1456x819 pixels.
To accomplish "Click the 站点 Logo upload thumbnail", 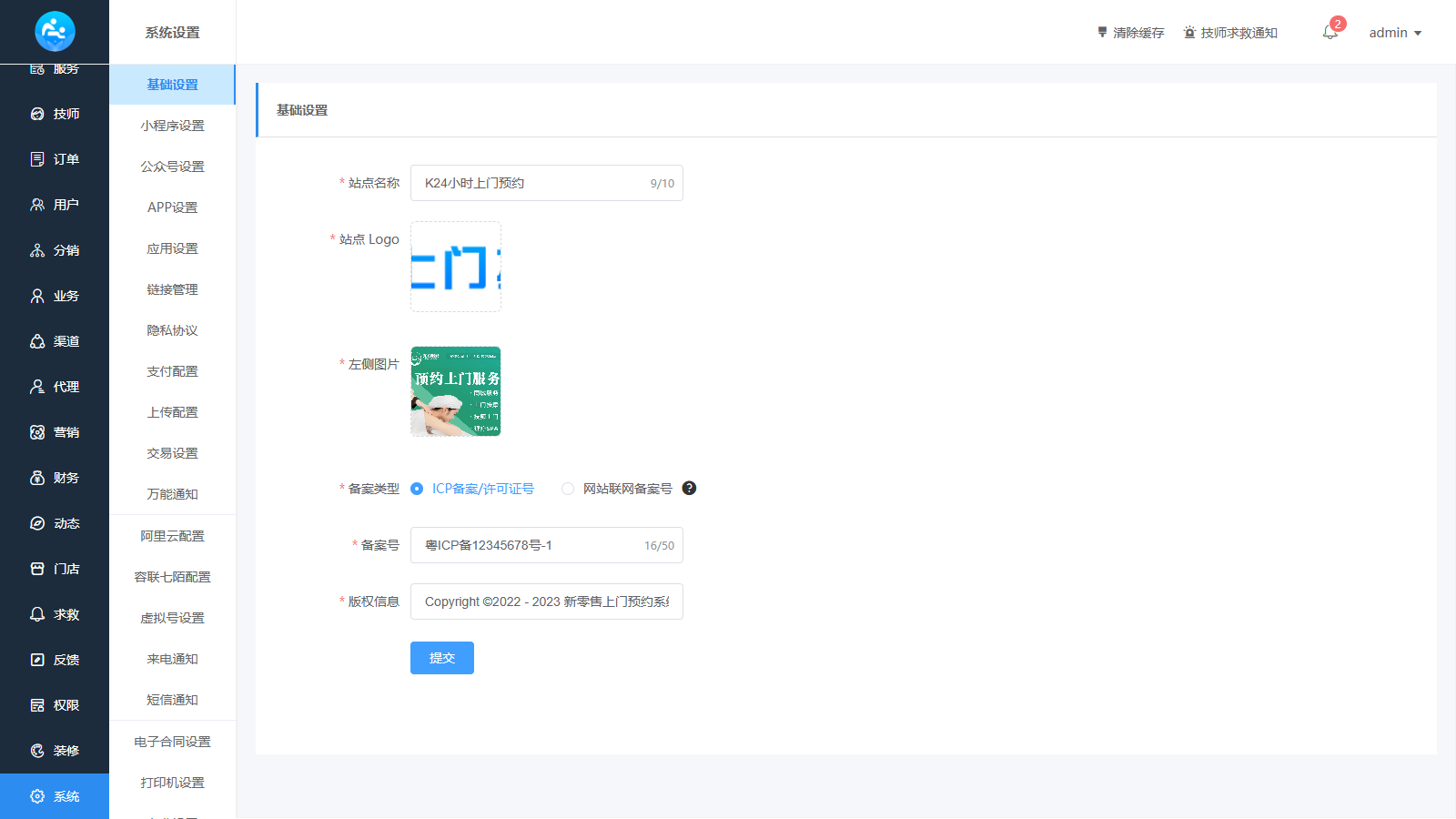I will (456, 267).
